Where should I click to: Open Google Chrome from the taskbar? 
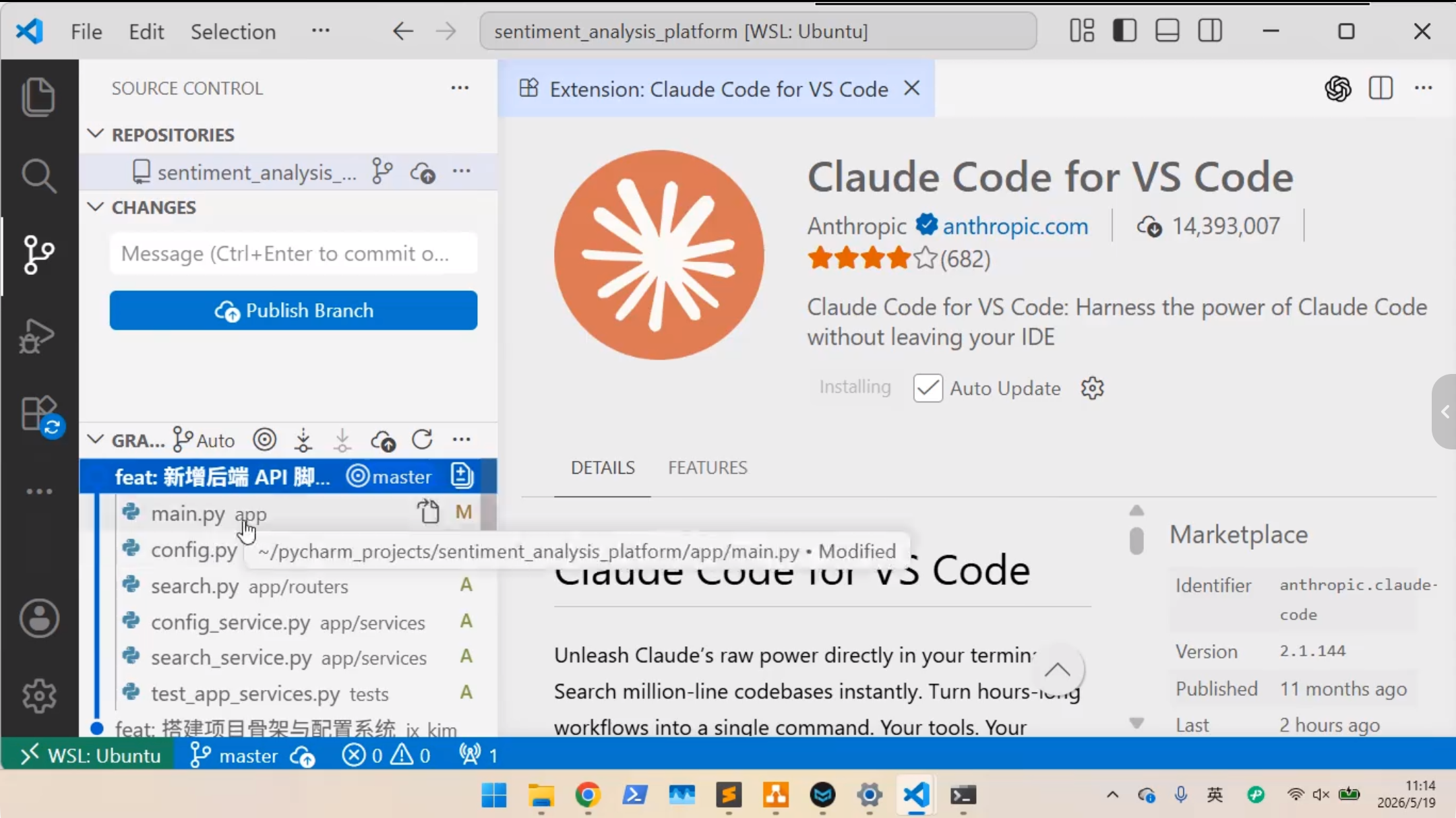point(588,795)
